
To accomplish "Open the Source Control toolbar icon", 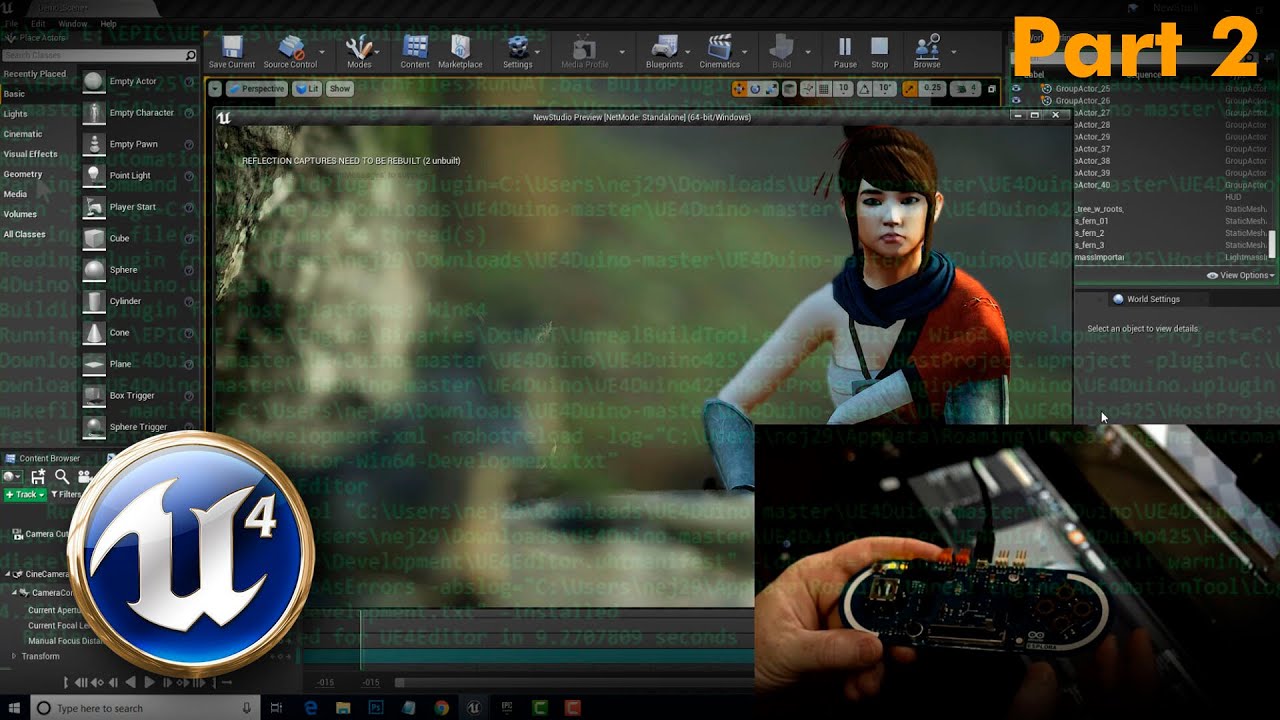I will coord(290,51).
